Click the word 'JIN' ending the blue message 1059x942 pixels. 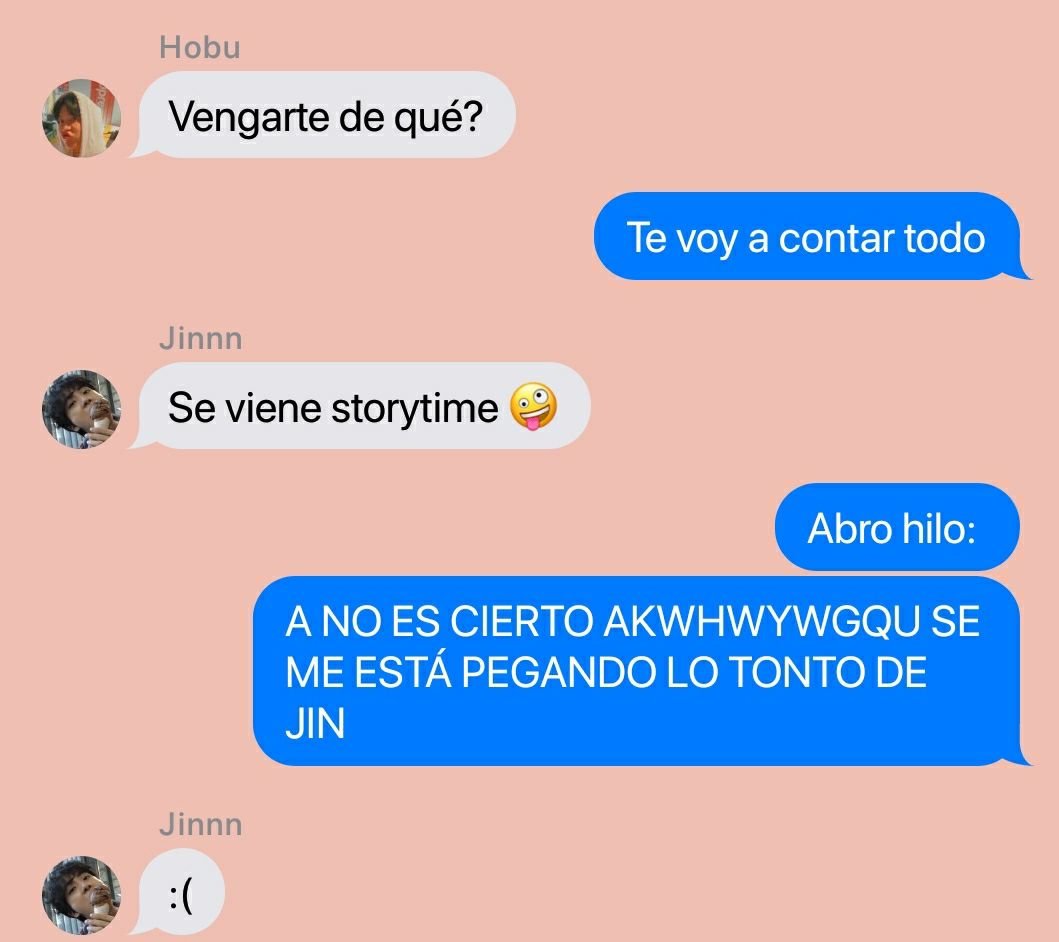[315, 724]
